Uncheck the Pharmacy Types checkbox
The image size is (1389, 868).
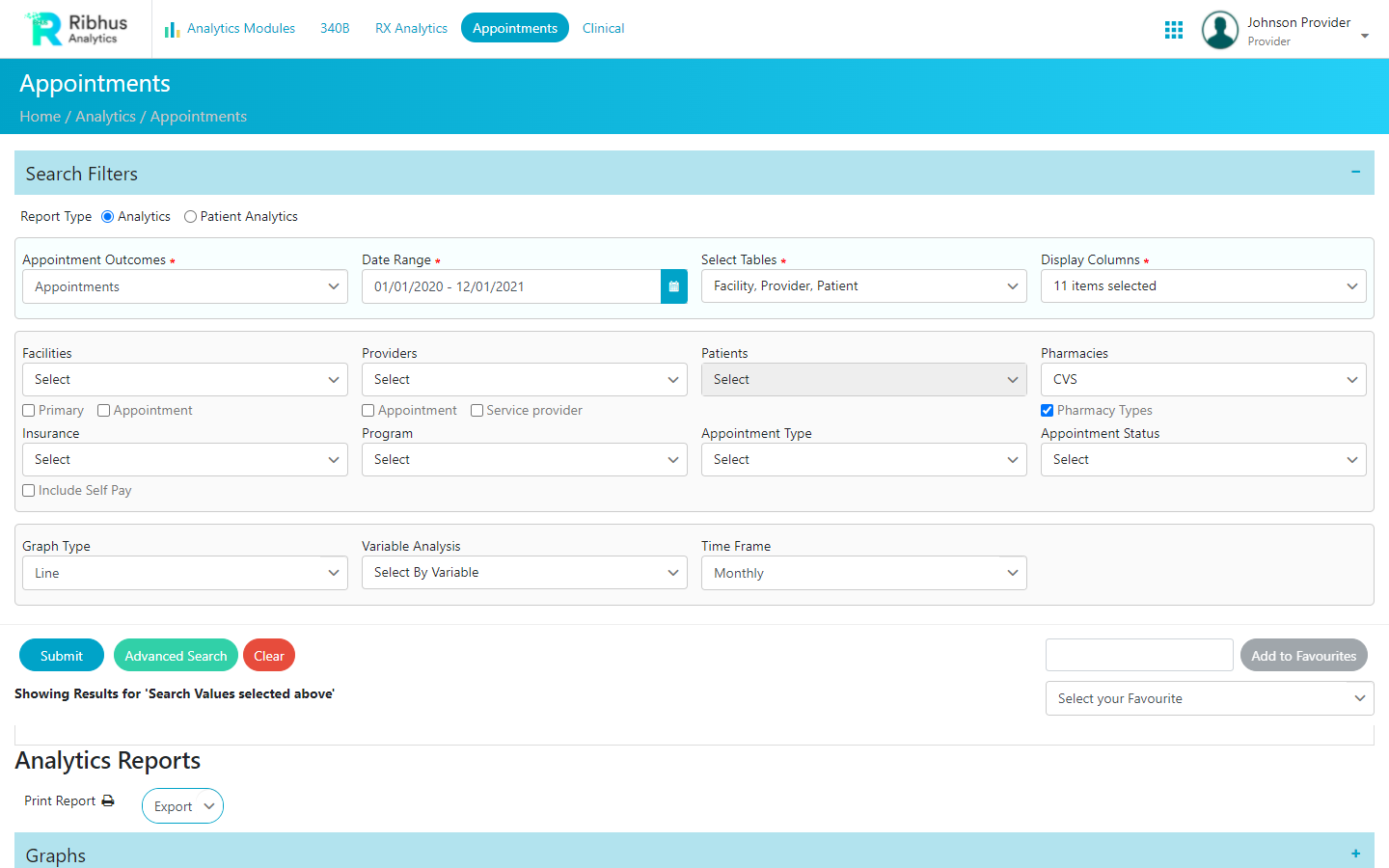(1047, 410)
